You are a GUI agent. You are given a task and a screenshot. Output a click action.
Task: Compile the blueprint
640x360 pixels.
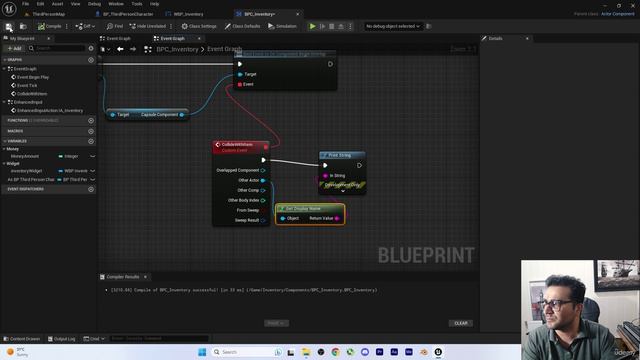pyautogui.click(x=49, y=27)
